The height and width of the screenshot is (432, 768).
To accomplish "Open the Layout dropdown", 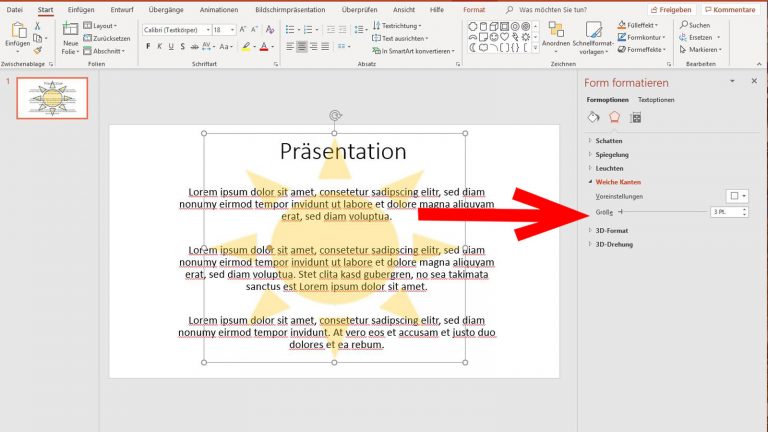I will pos(100,25).
